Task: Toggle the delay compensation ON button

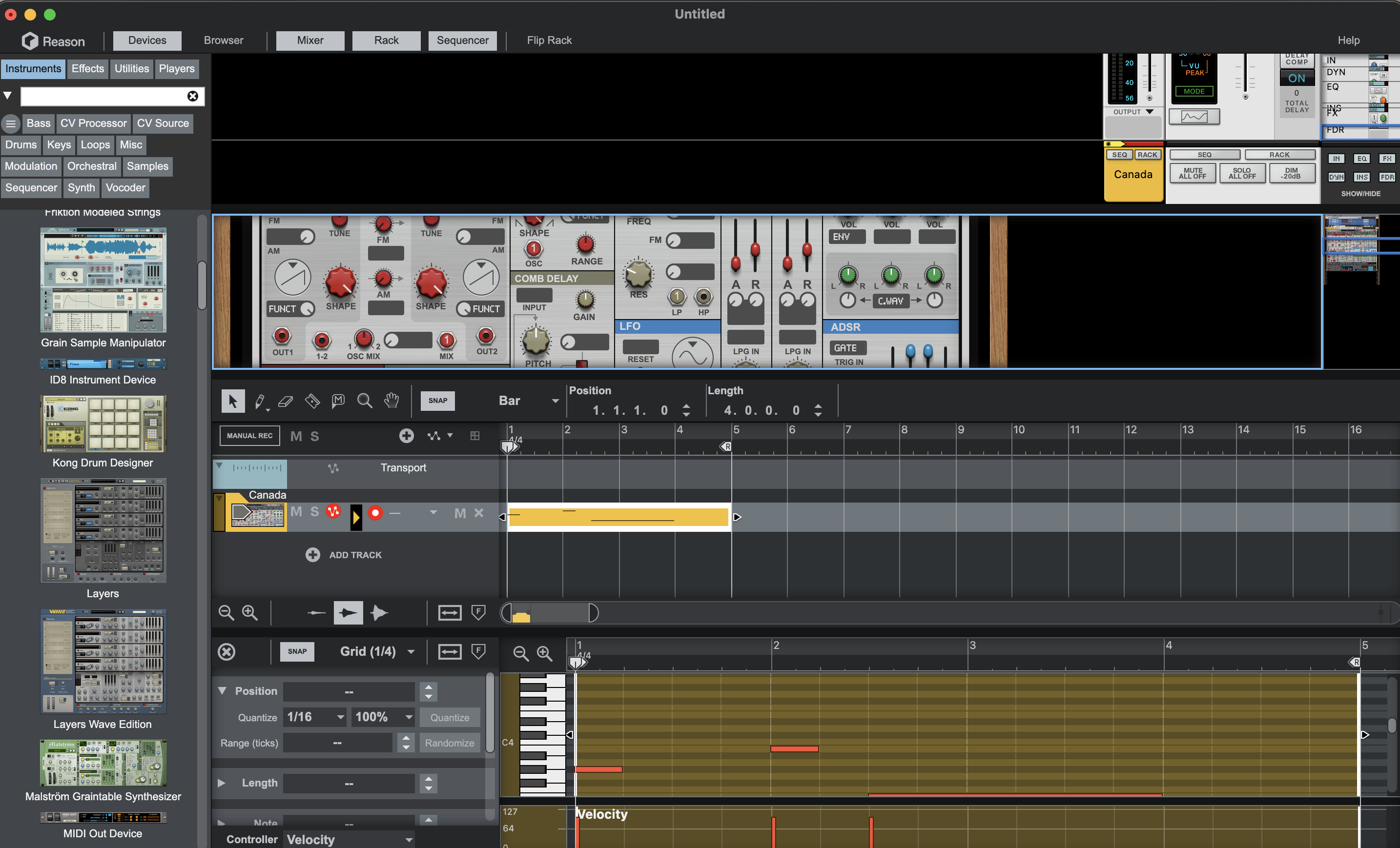Action: pyautogui.click(x=1297, y=79)
